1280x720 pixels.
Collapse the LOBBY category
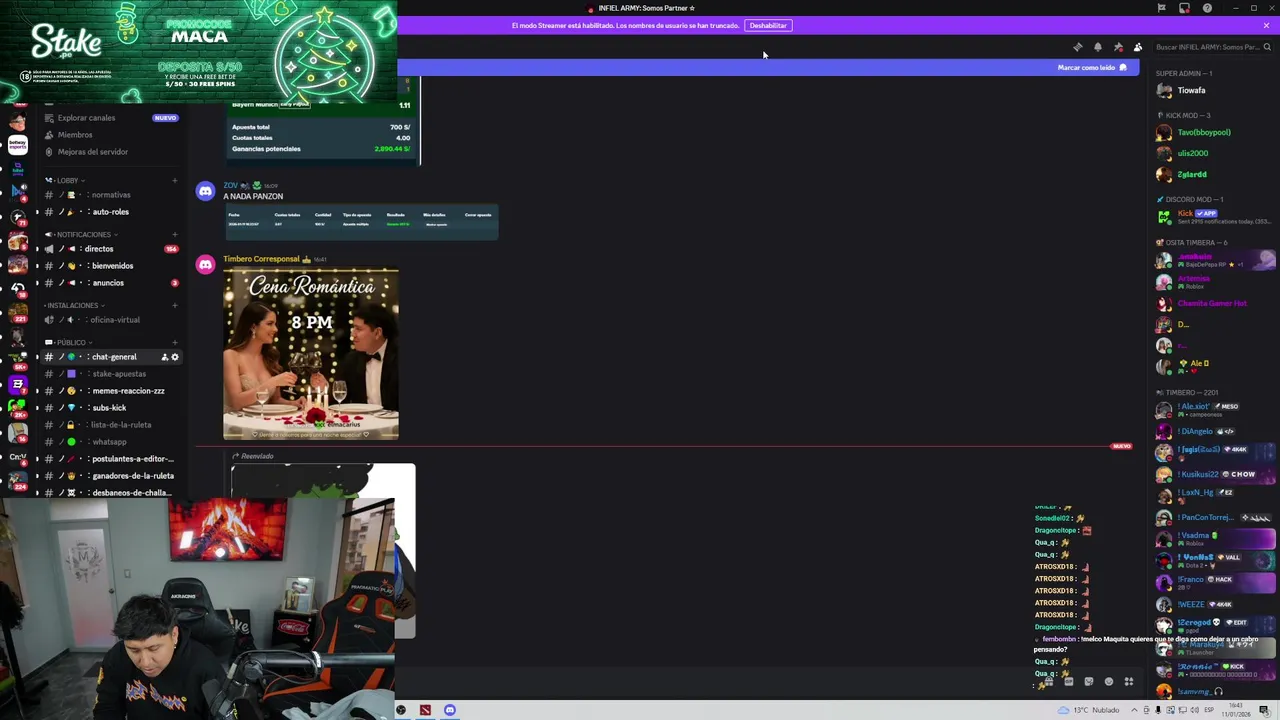pyautogui.click(x=65, y=180)
